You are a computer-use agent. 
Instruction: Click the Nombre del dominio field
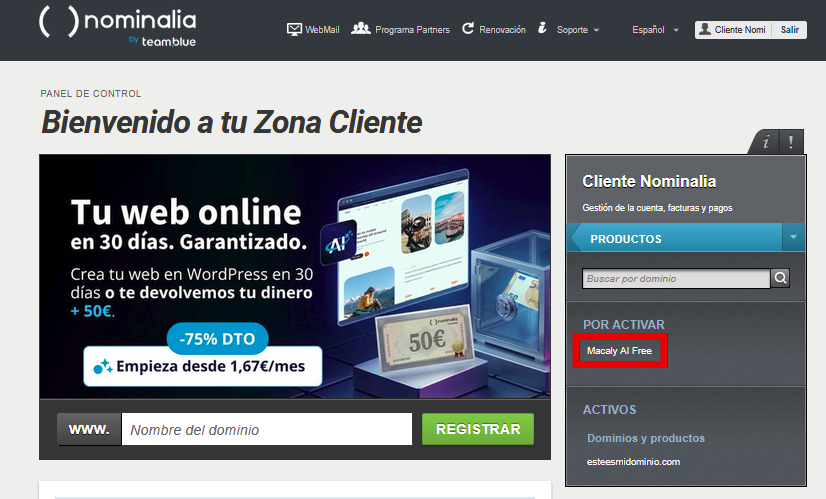[267, 429]
